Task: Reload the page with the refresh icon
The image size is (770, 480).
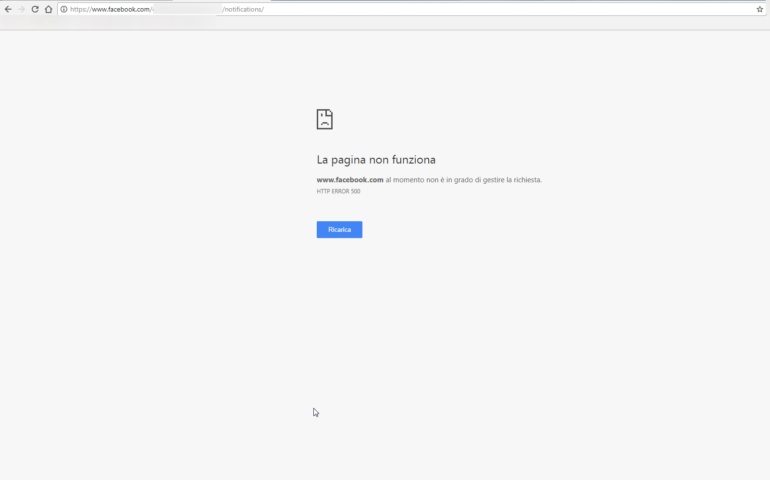Action: pos(35,9)
